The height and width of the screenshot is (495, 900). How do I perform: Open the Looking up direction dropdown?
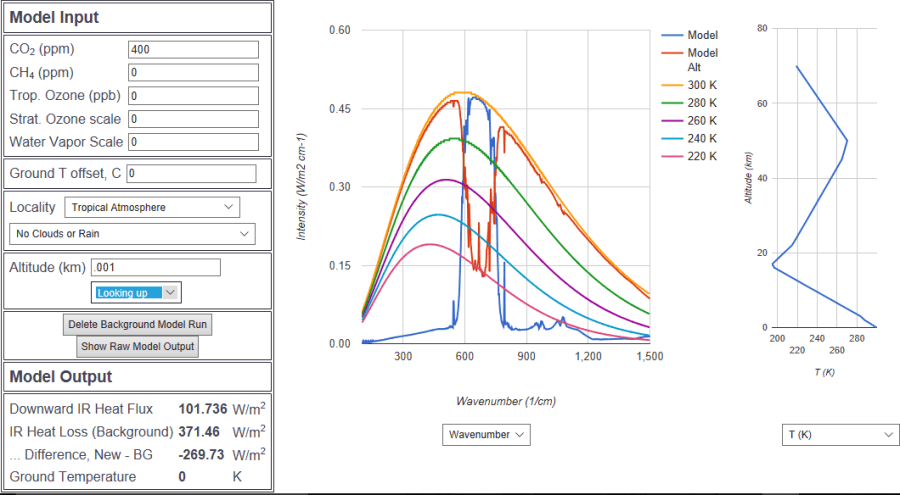click(137, 292)
